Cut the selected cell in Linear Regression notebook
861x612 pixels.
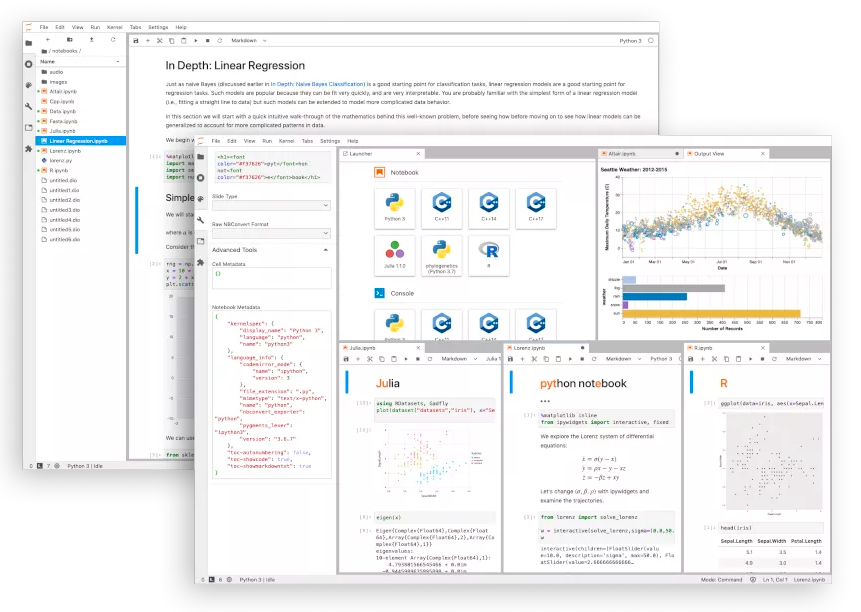tap(160, 41)
